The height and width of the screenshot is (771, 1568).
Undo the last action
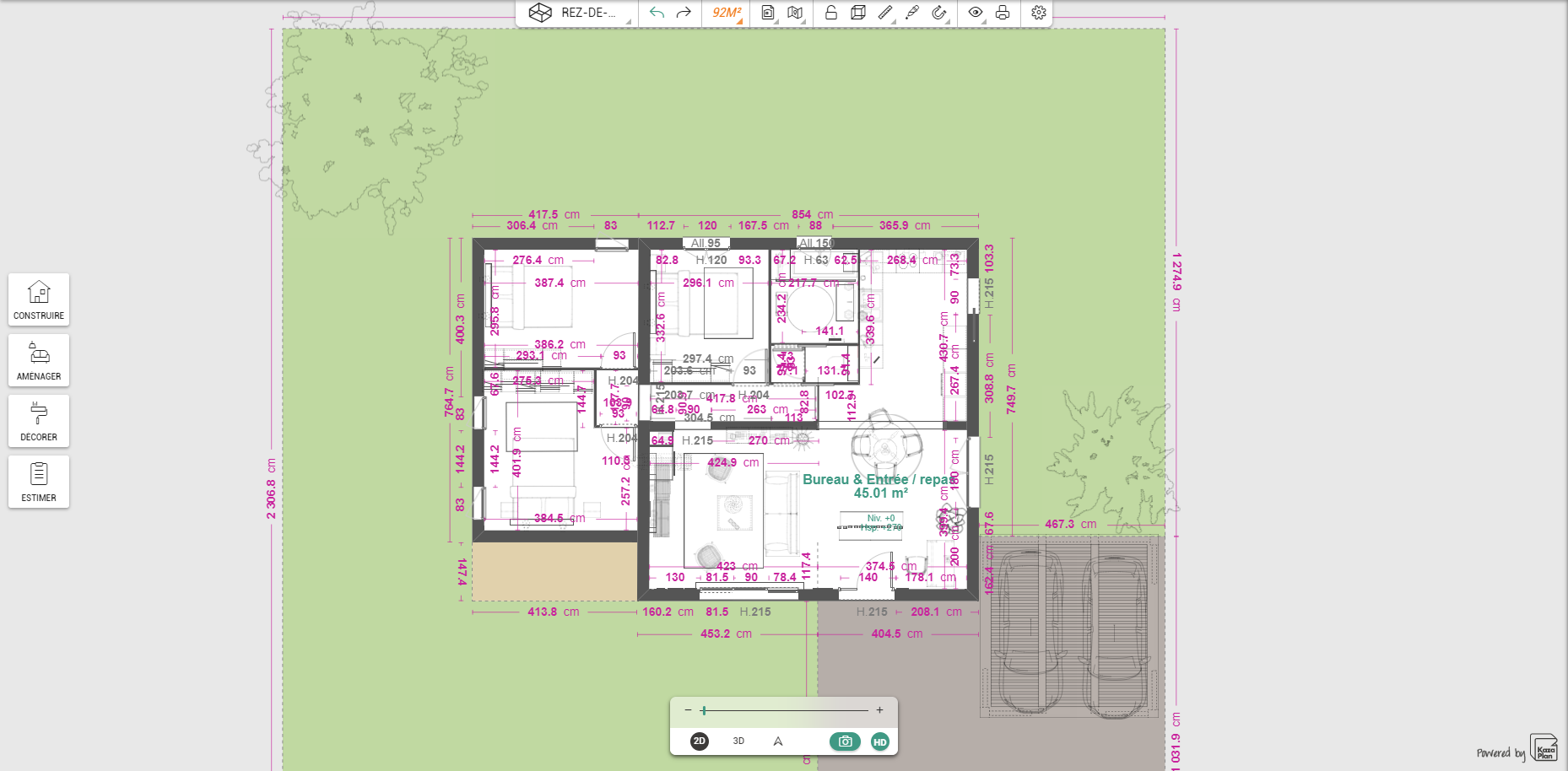[x=657, y=13]
